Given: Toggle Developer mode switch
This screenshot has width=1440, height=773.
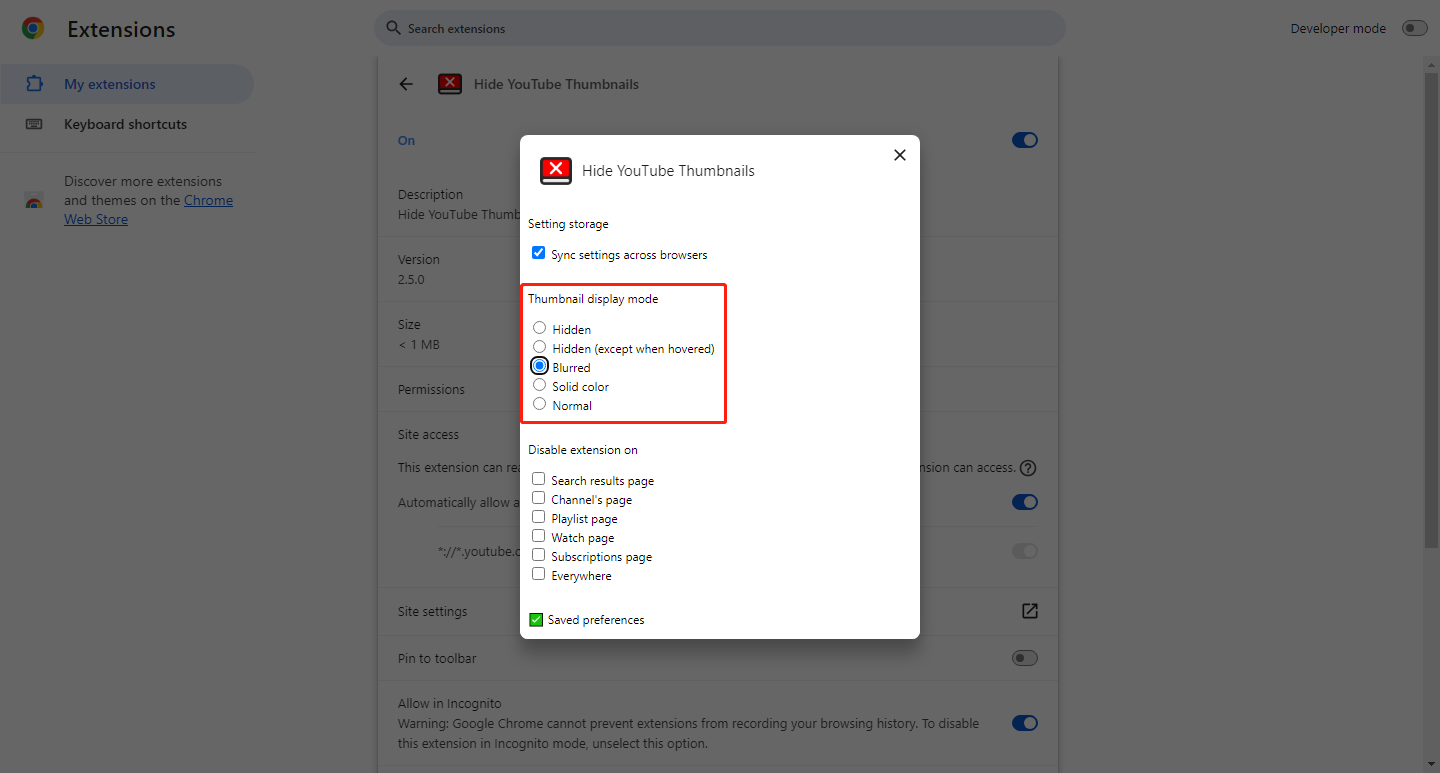Looking at the screenshot, I should [x=1415, y=28].
